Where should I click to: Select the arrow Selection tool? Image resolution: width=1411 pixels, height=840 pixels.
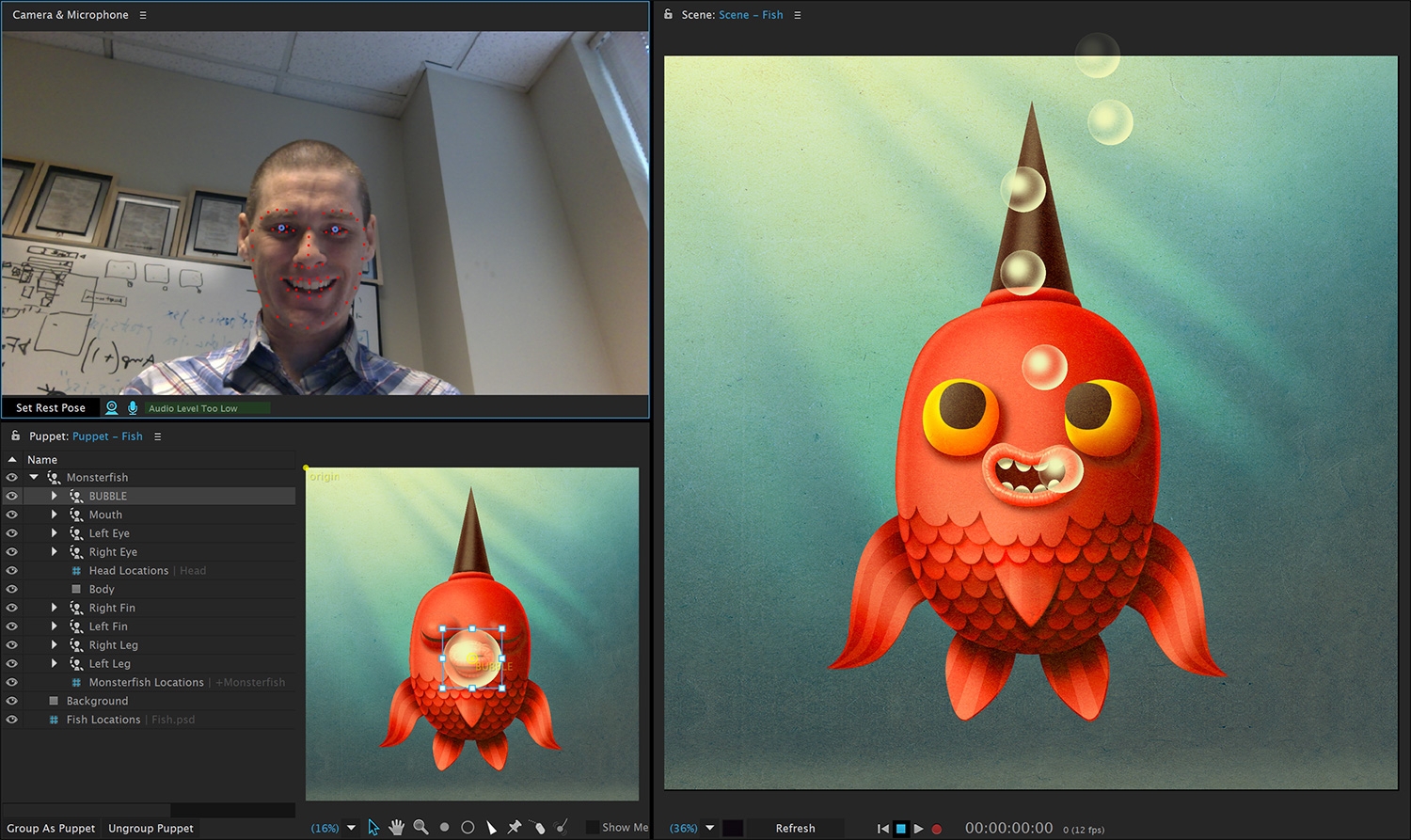[373, 828]
